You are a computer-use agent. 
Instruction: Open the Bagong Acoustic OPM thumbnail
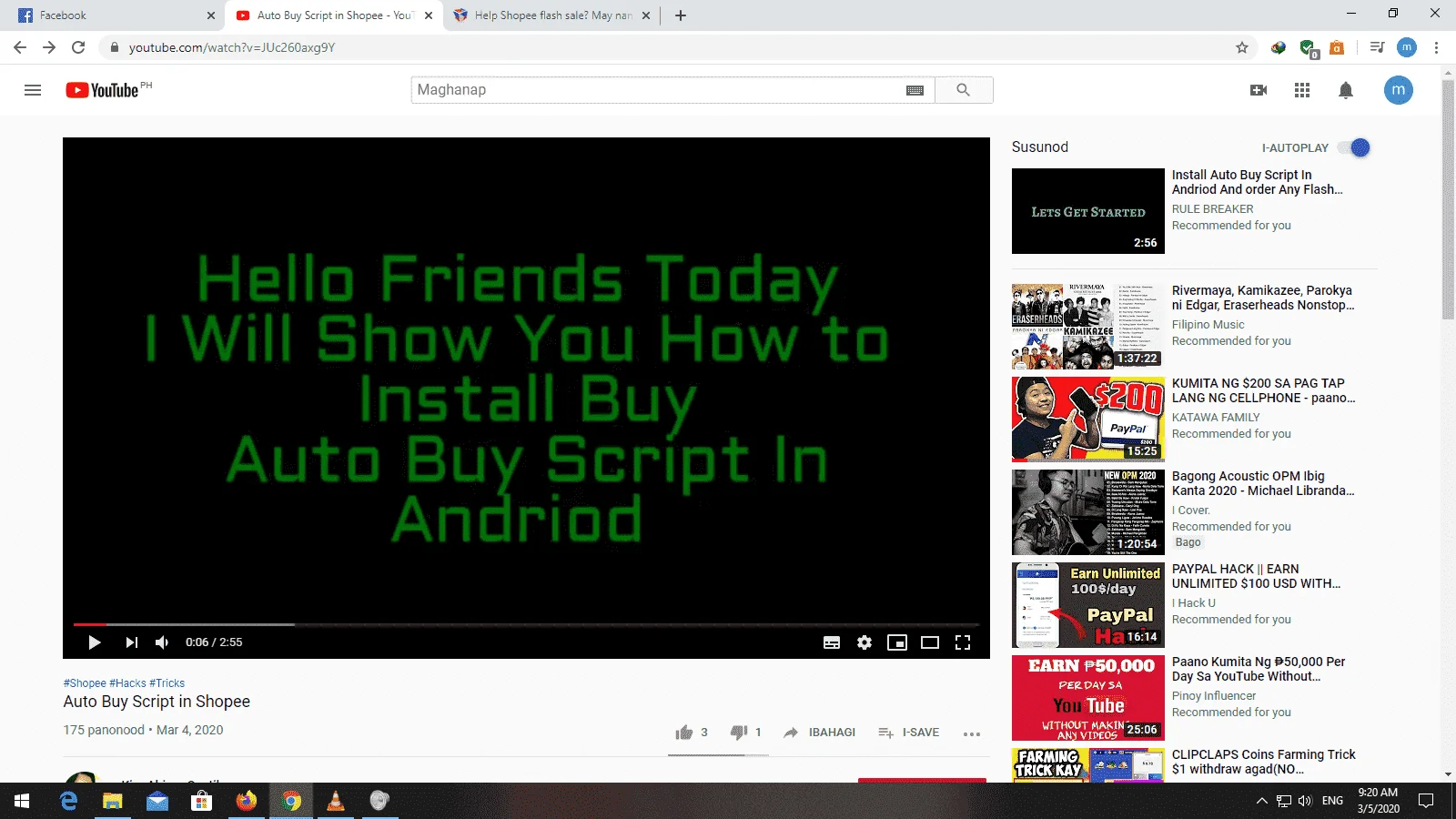(x=1088, y=512)
